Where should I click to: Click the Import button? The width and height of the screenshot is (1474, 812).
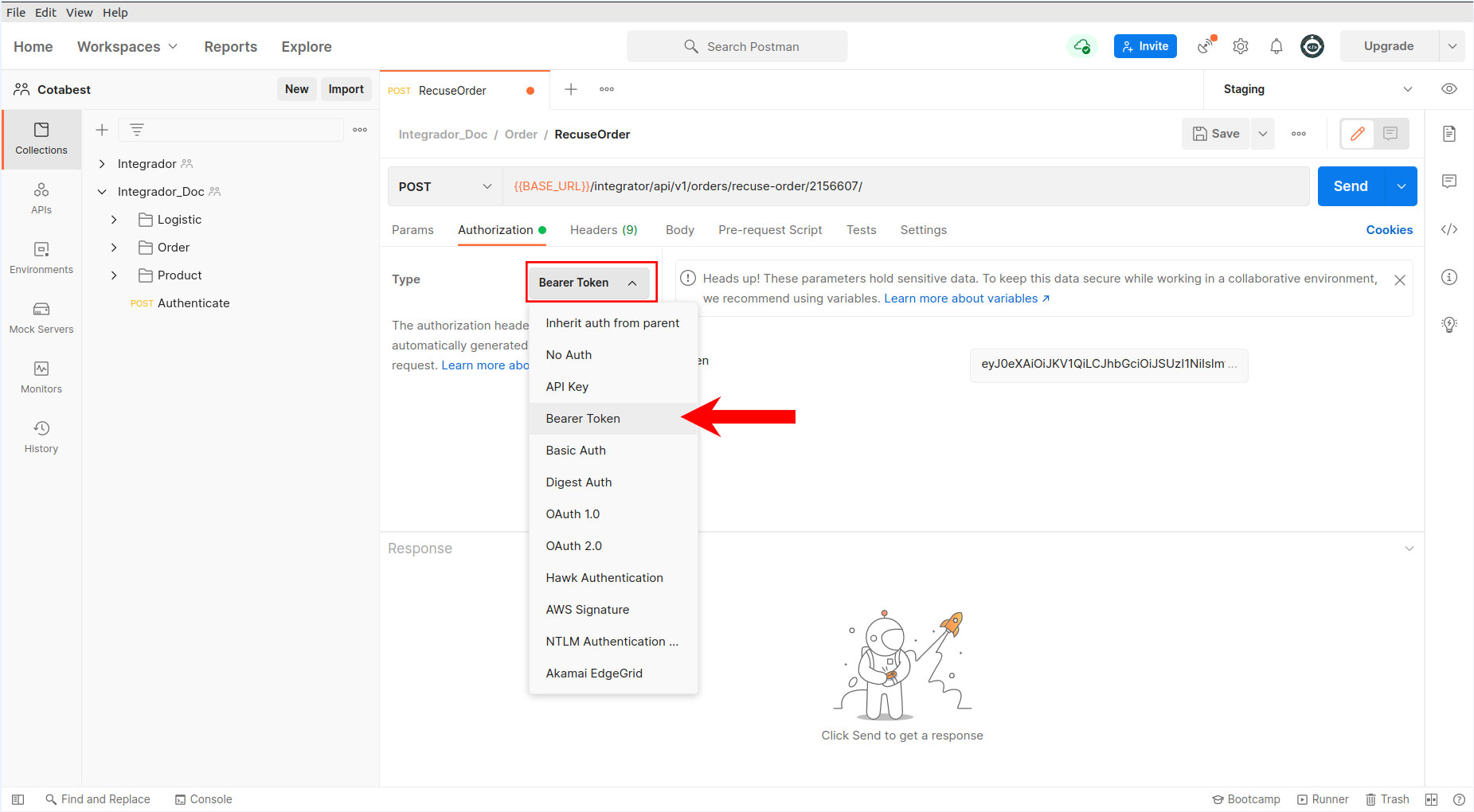[x=346, y=89]
